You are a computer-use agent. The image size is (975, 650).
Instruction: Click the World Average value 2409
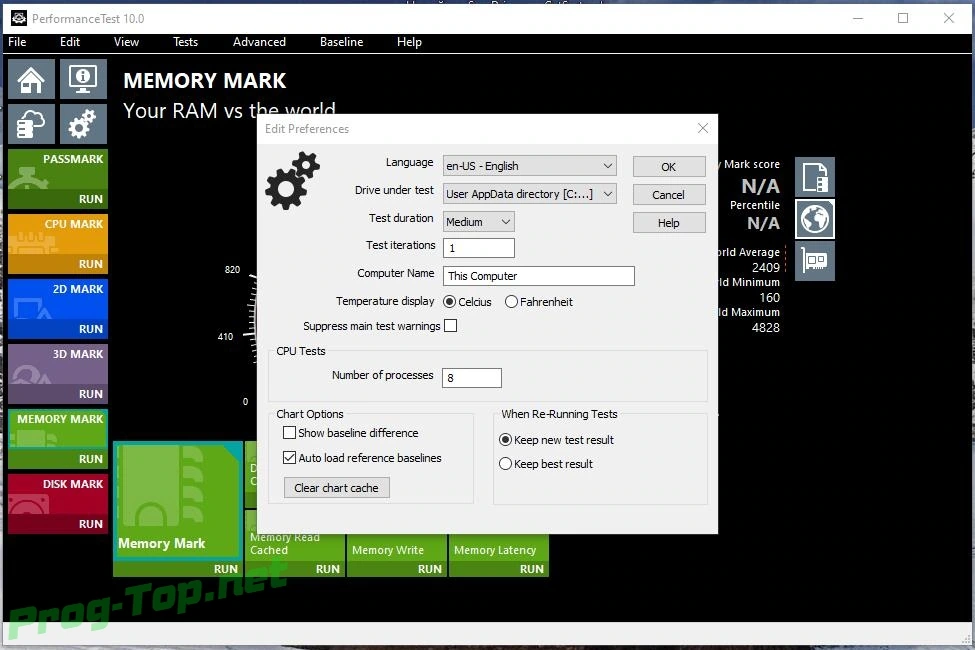[765, 267]
